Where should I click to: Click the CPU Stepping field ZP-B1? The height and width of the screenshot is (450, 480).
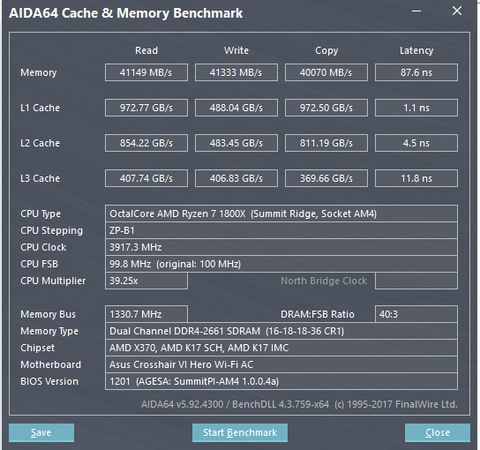pos(281,230)
